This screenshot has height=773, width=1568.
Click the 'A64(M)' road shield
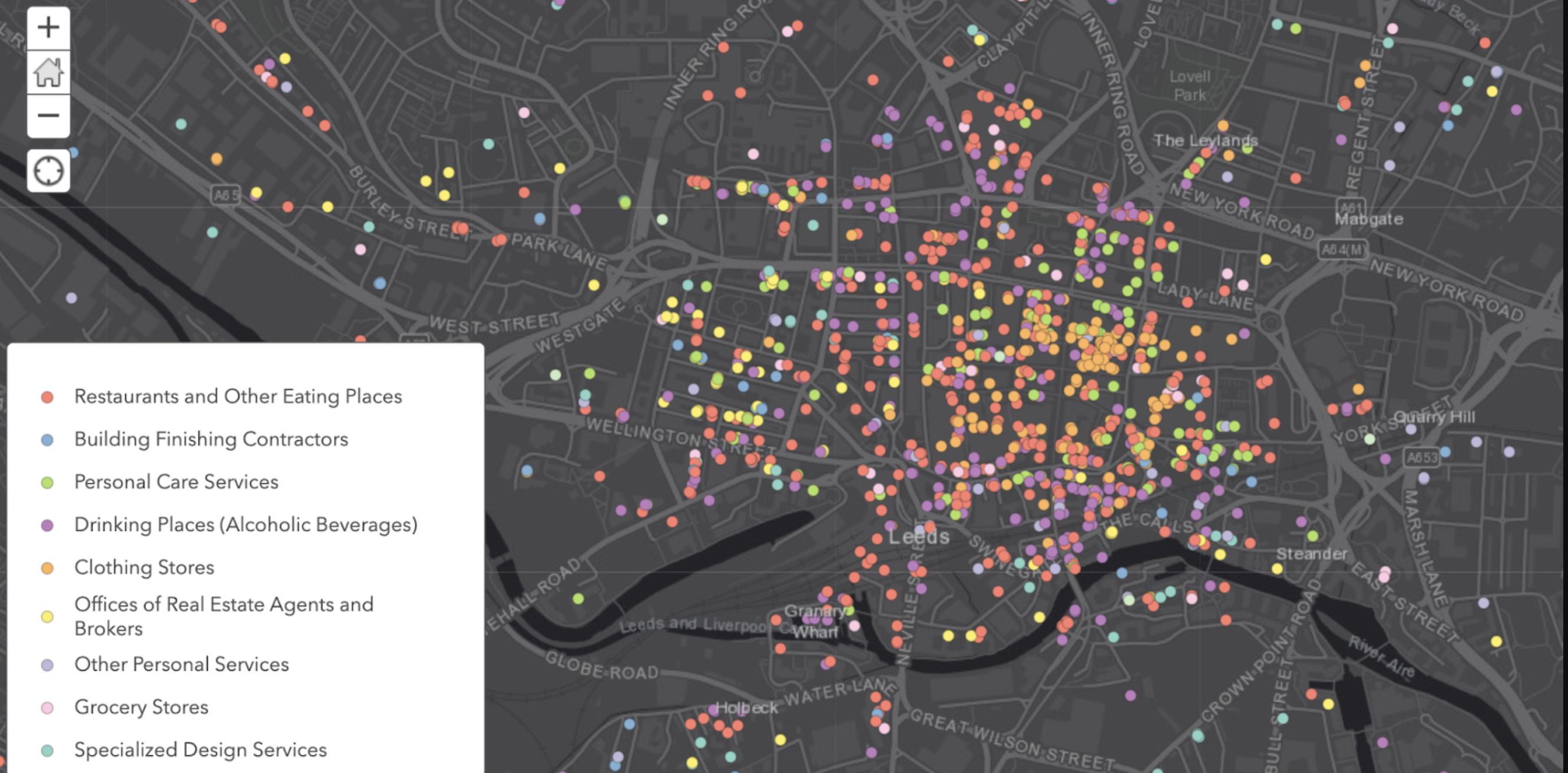coord(1344,250)
